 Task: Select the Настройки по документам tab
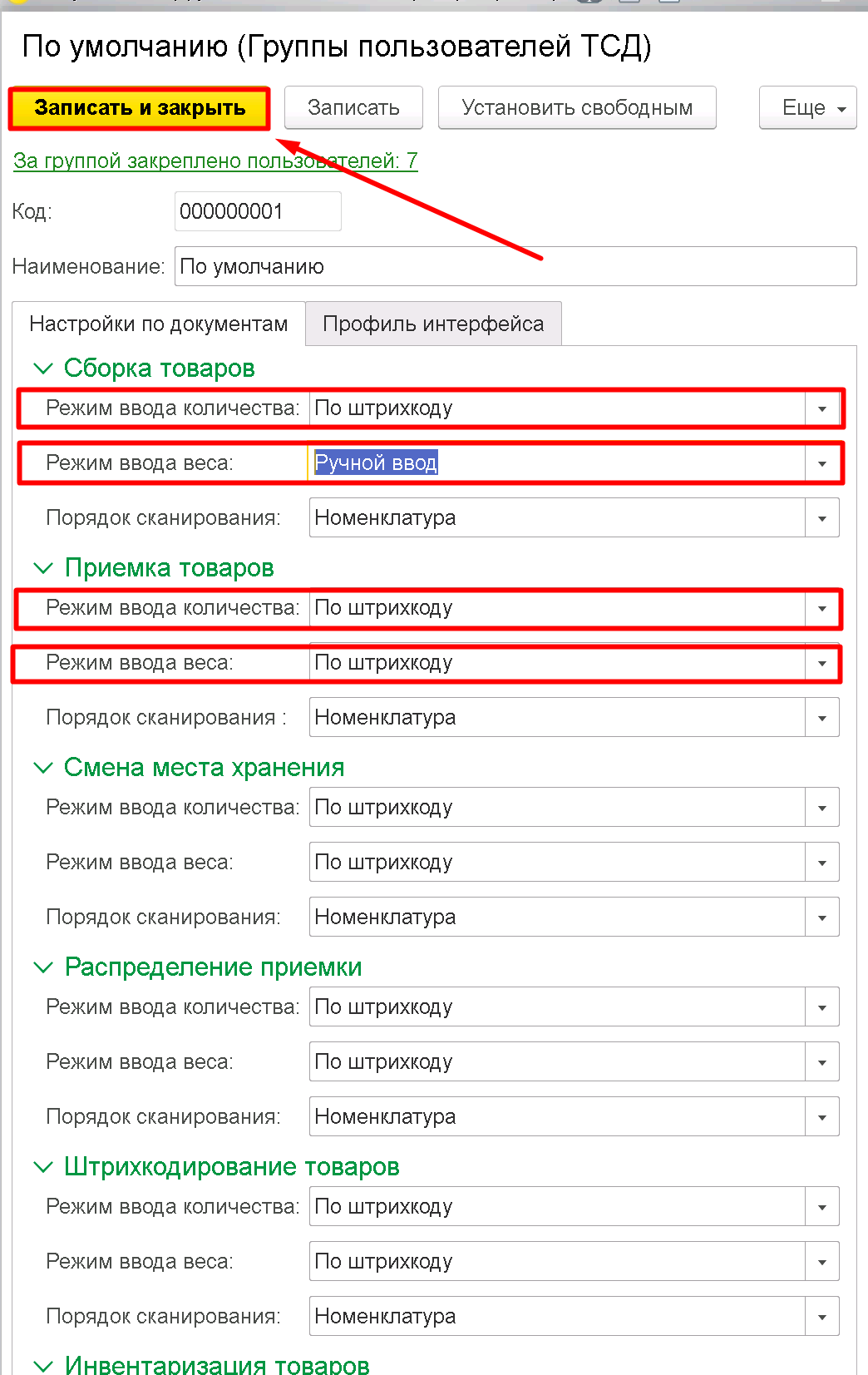pos(159,324)
